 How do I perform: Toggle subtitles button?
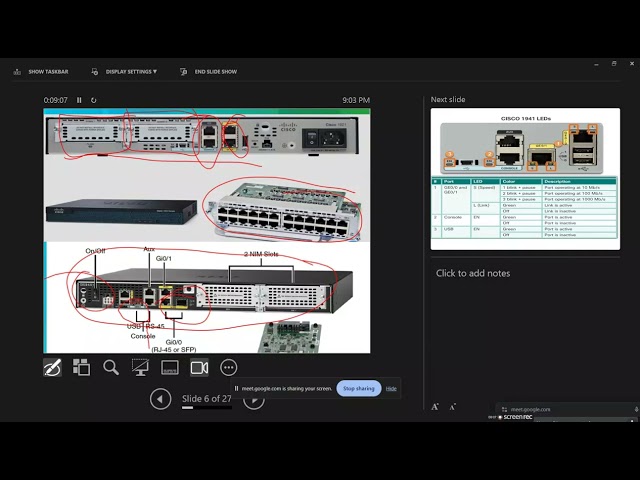170,367
